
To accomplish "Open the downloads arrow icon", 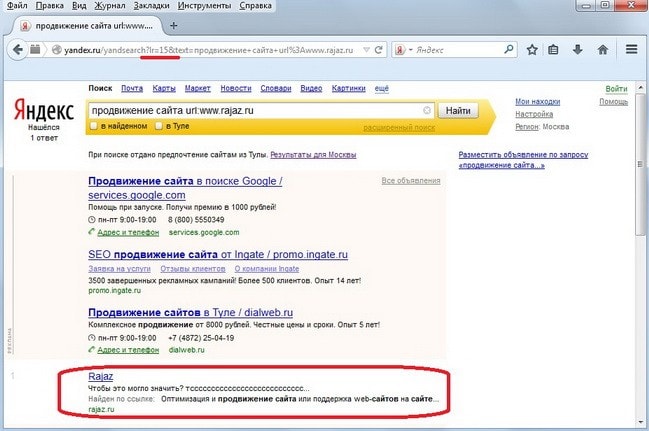I will point(578,48).
